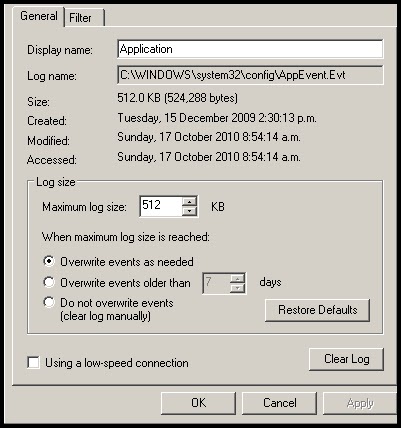Viewport: 401px width, 428px height.
Task: Click the days spinner up arrow
Action: pyautogui.click(x=237, y=278)
